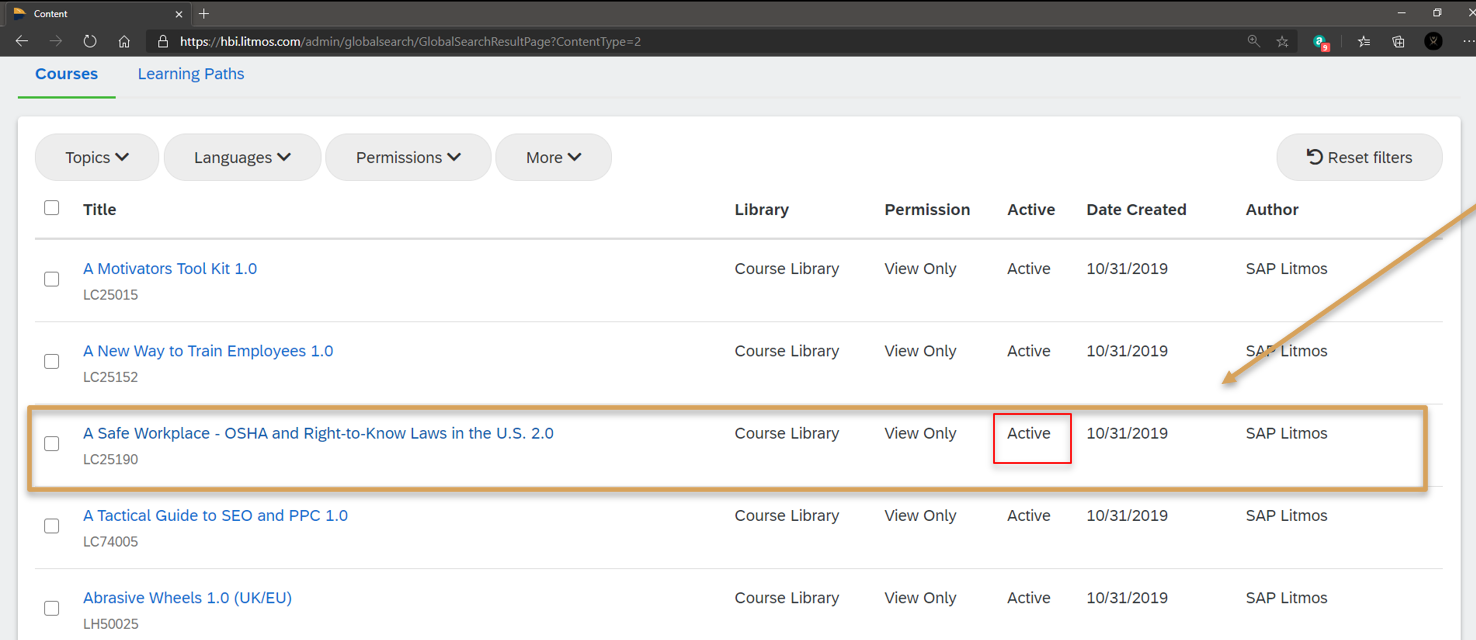Open a new browser tab with plus
This screenshot has height=640, width=1476.
click(204, 13)
